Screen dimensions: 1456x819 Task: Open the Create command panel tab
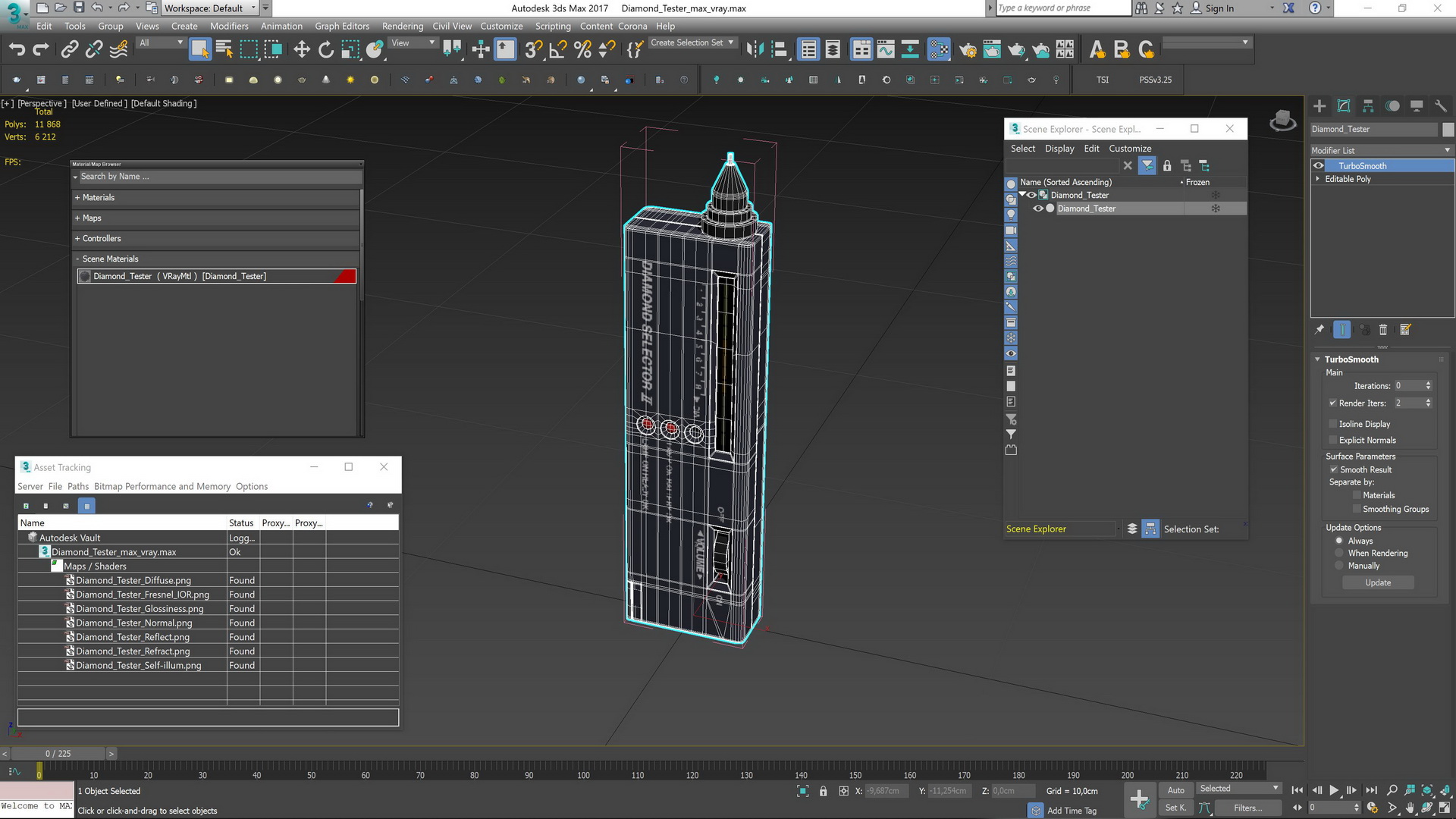click(1319, 106)
